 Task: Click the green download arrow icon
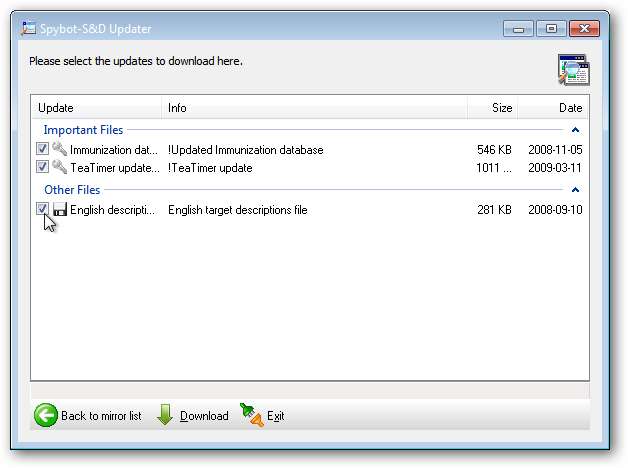click(x=165, y=415)
